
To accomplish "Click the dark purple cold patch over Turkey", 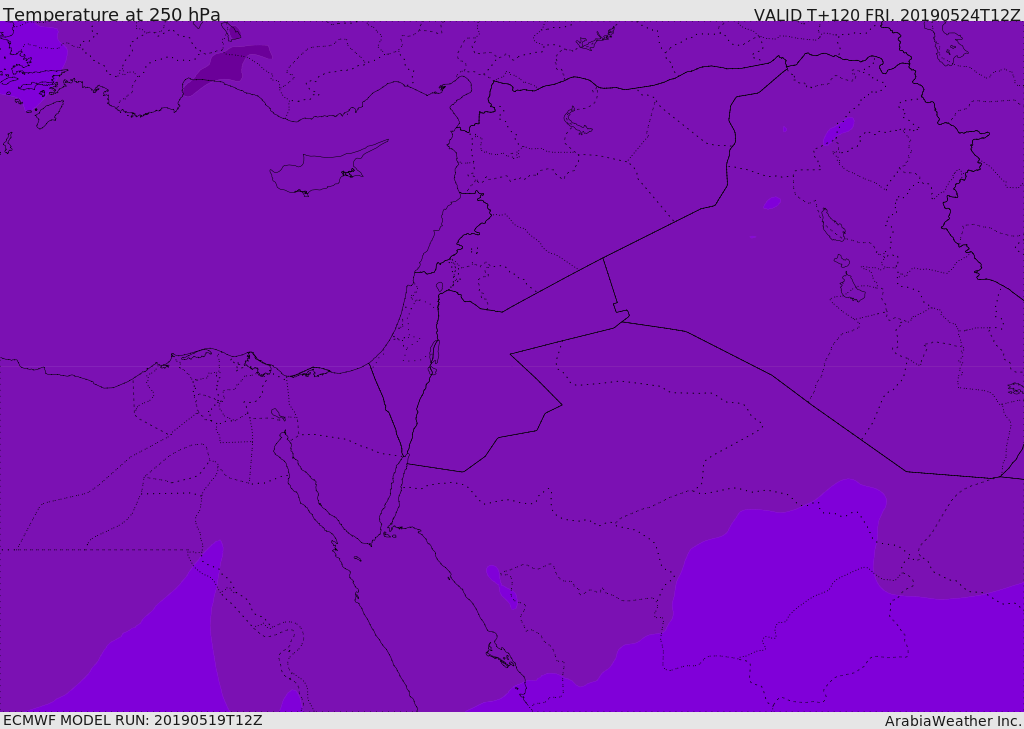I will coord(226,69).
